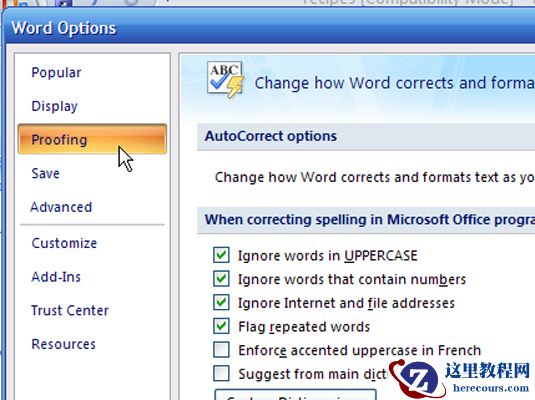Click the AutoCorrect options section header
This screenshot has width=535, height=400.
pos(366,137)
